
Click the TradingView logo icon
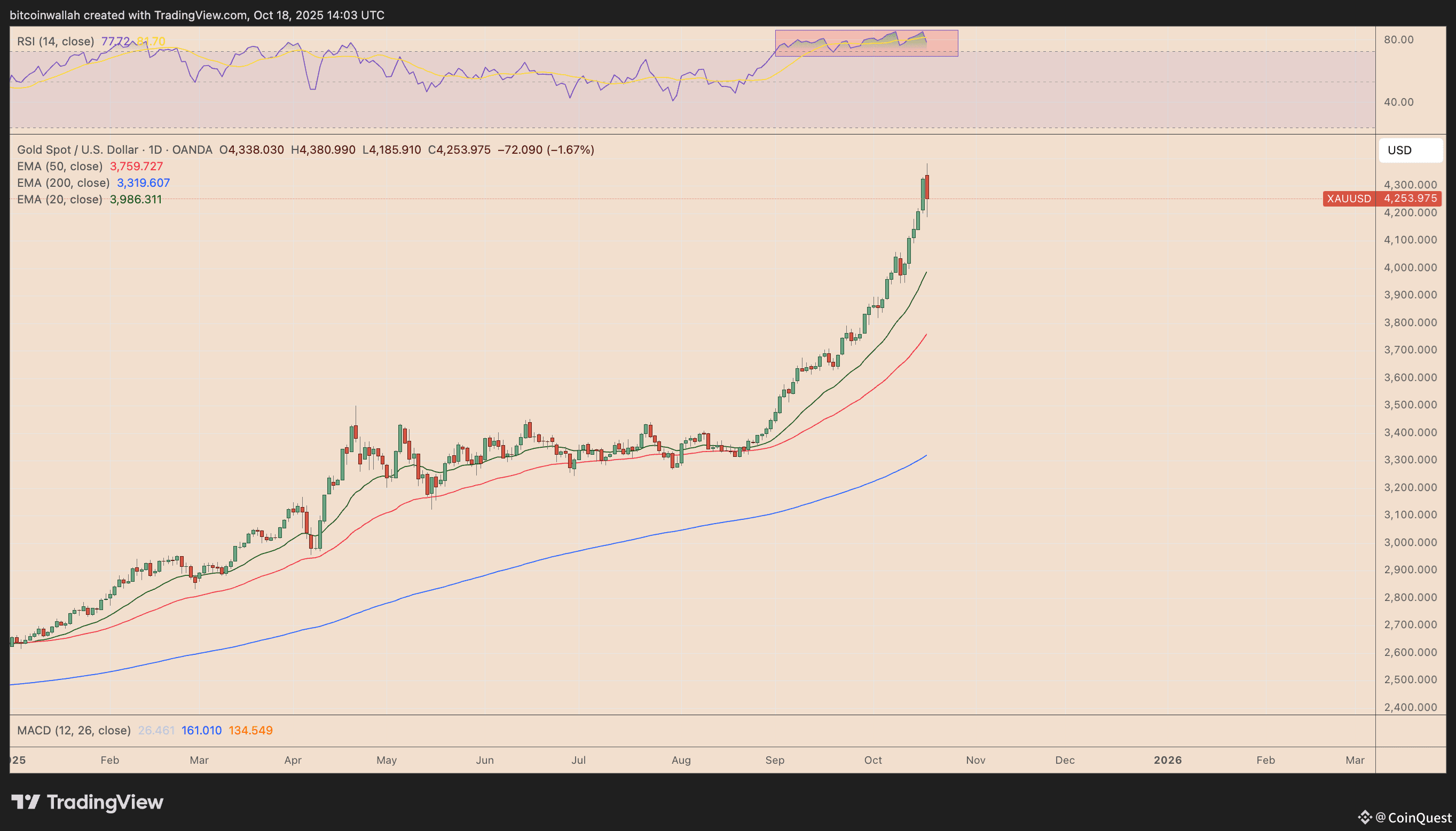tap(26, 802)
